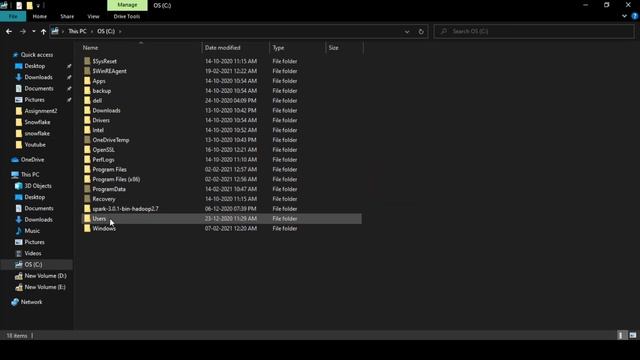Image resolution: width=640 pixels, height=360 pixels.
Task: Open Youtube folder in the sidebar
Action: pyautogui.click(x=35, y=144)
